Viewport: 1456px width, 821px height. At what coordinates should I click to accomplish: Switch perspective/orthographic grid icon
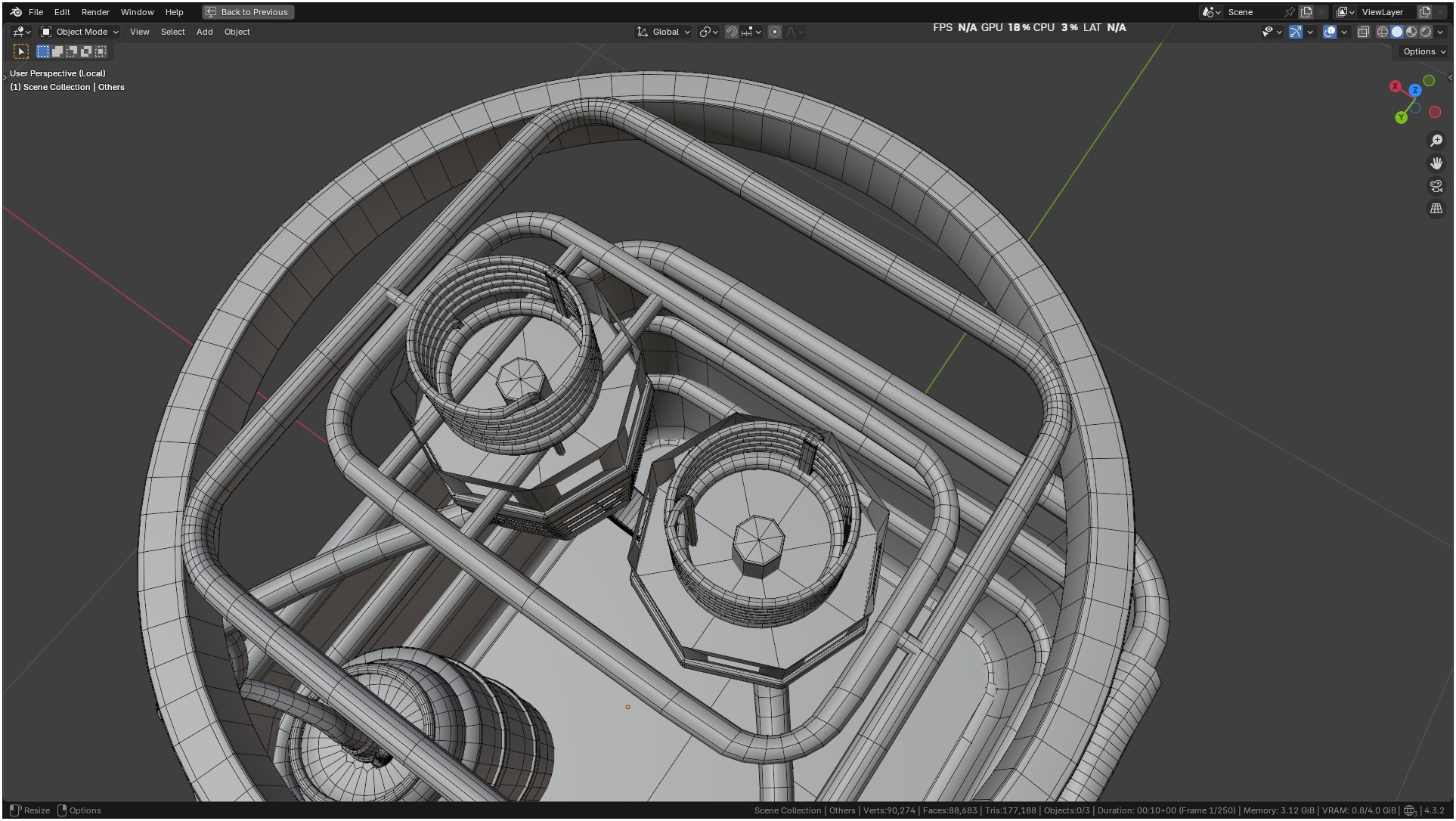1436,209
